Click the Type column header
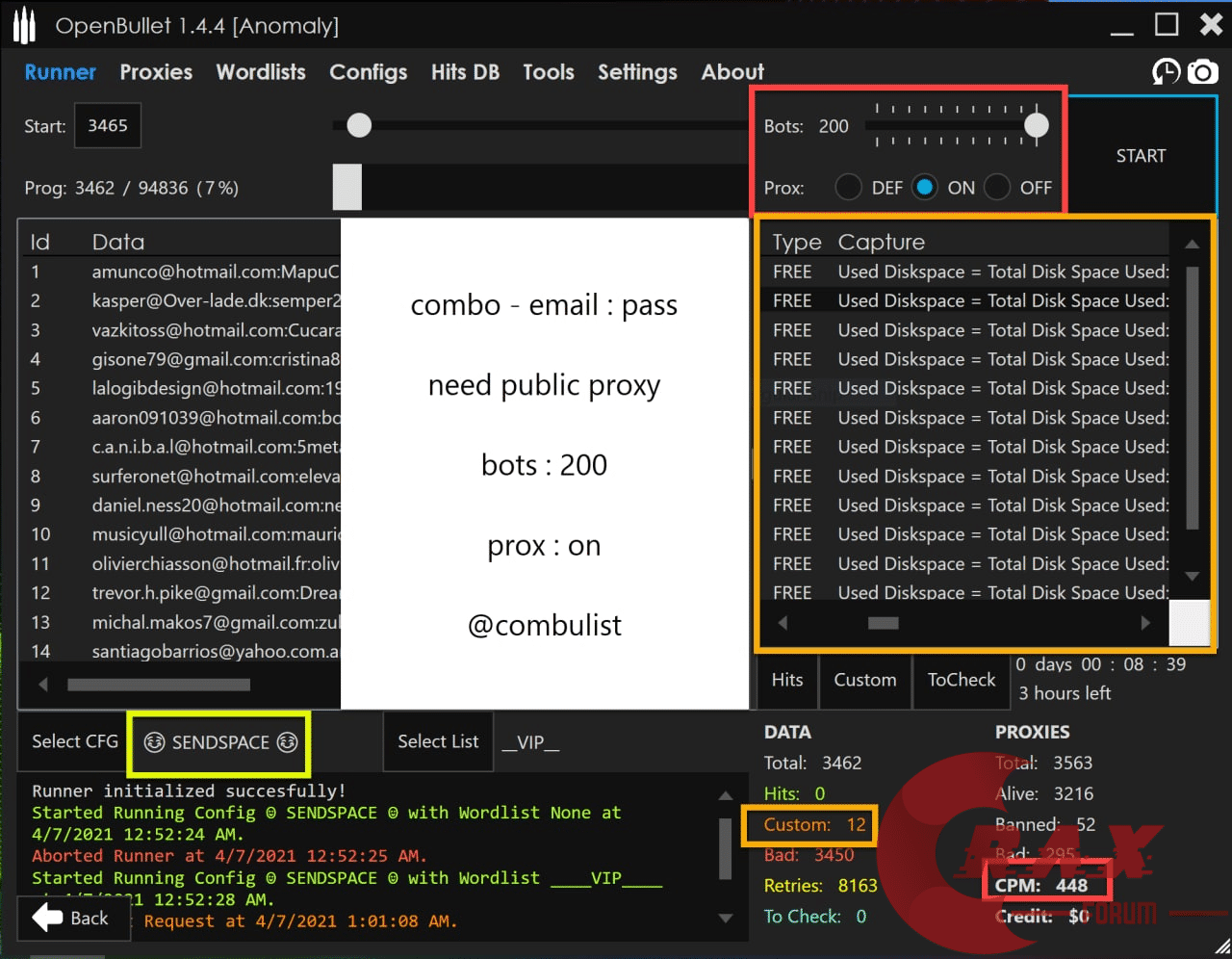 [797, 242]
